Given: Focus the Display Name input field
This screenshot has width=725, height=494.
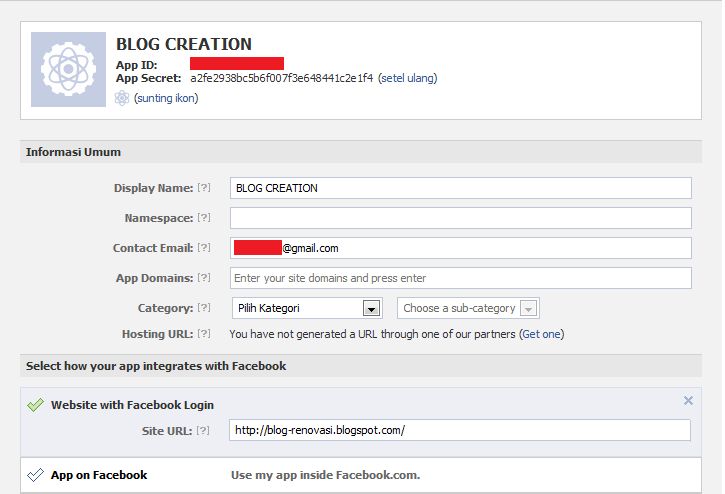Looking at the screenshot, I should point(461,188).
